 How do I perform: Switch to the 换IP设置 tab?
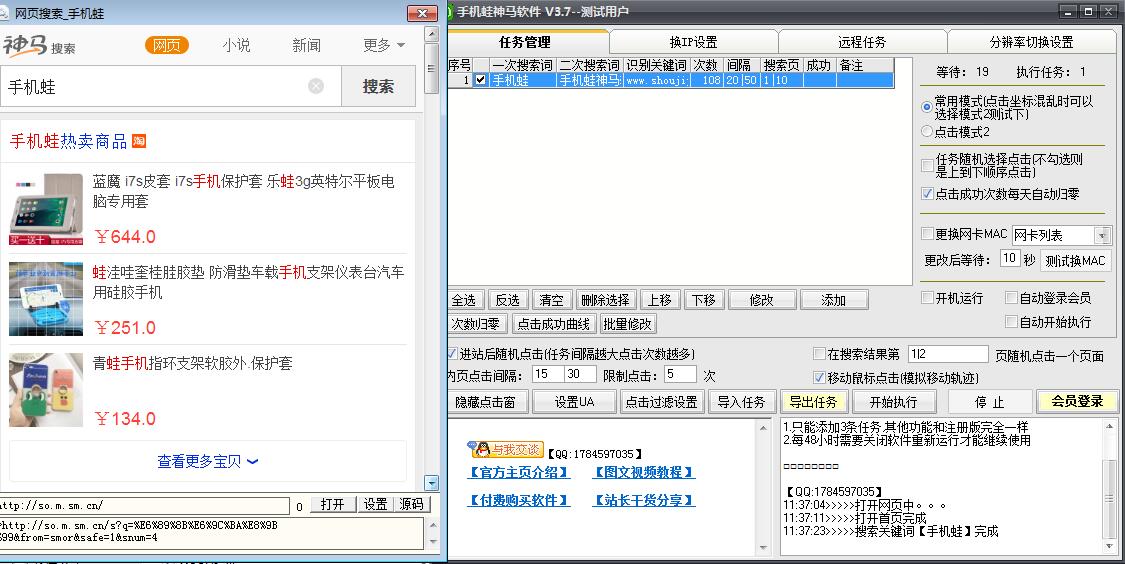tap(693, 42)
